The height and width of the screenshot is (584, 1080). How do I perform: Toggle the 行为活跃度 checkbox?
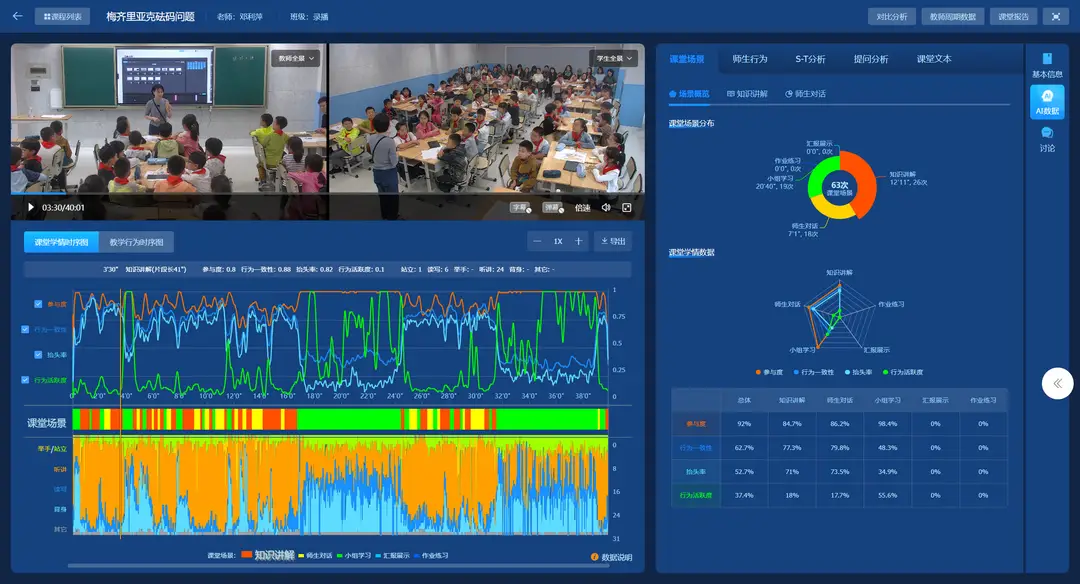pyautogui.click(x=26, y=380)
